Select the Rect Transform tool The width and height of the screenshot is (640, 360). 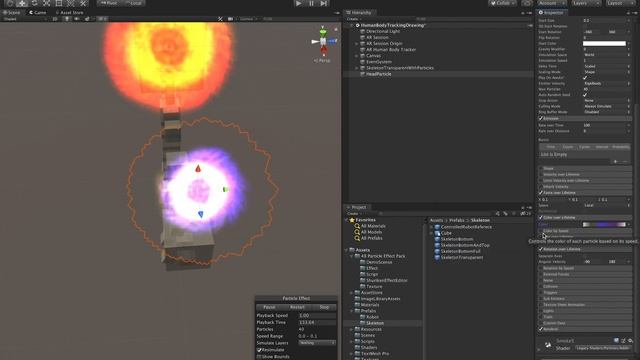(x=59, y=3)
